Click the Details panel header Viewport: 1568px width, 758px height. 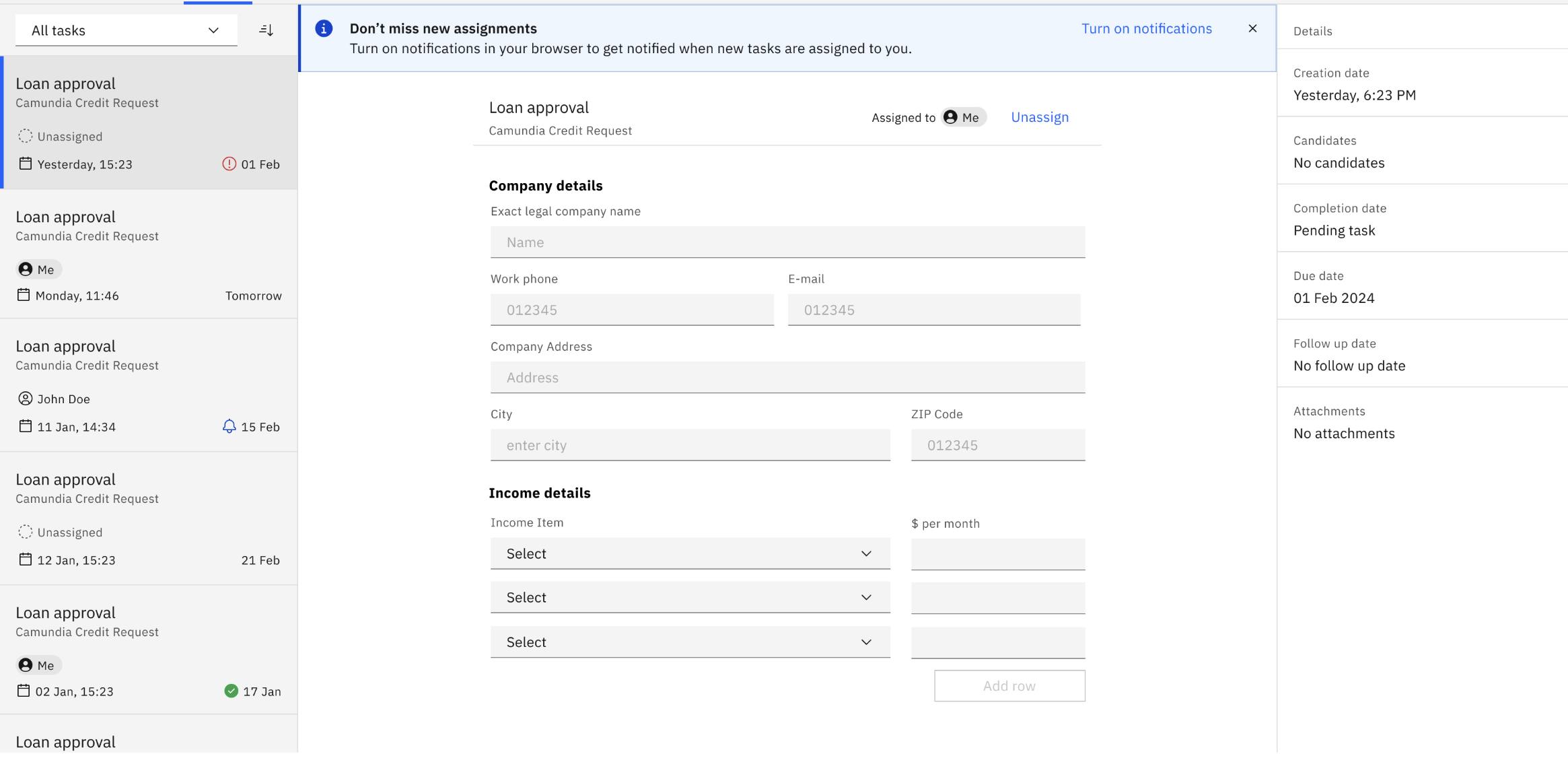[x=1313, y=31]
